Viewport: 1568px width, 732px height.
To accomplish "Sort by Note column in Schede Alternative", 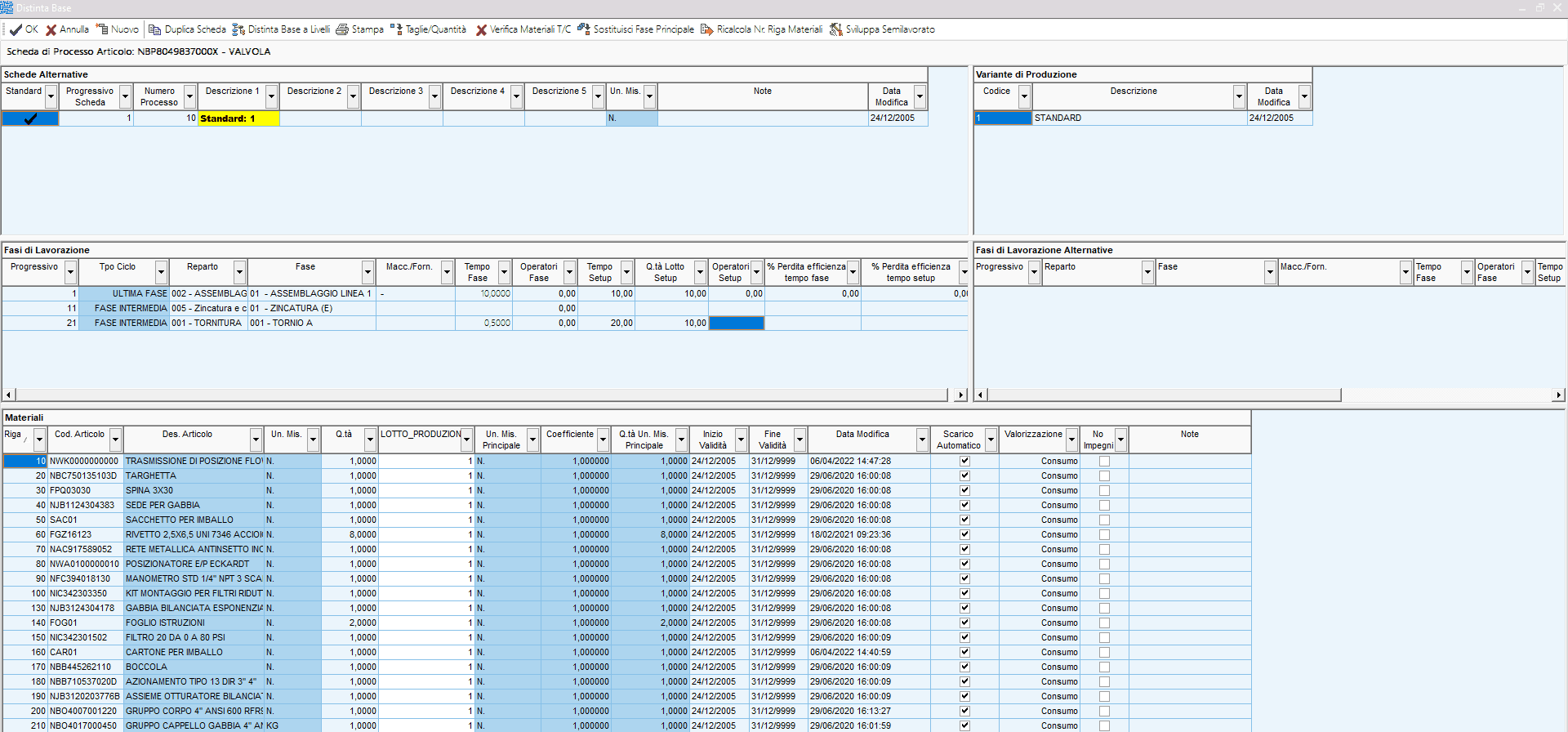I will click(x=763, y=96).
